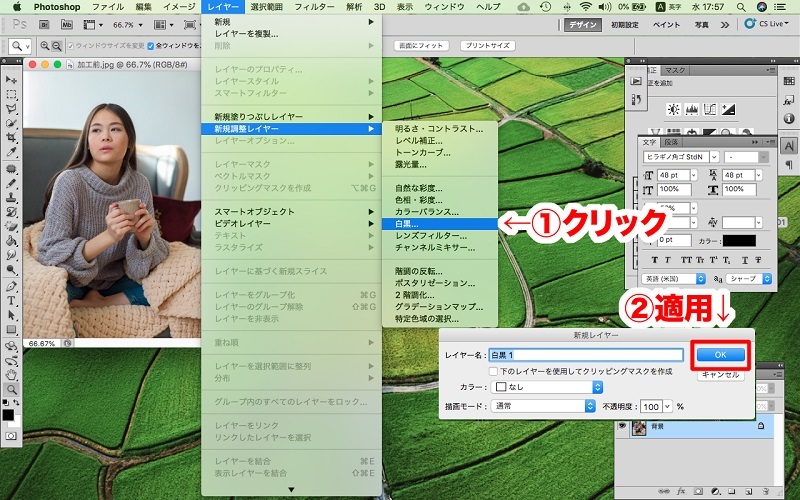Switch to デザイン workspace
800x500 pixels.
click(x=583, y=24)
